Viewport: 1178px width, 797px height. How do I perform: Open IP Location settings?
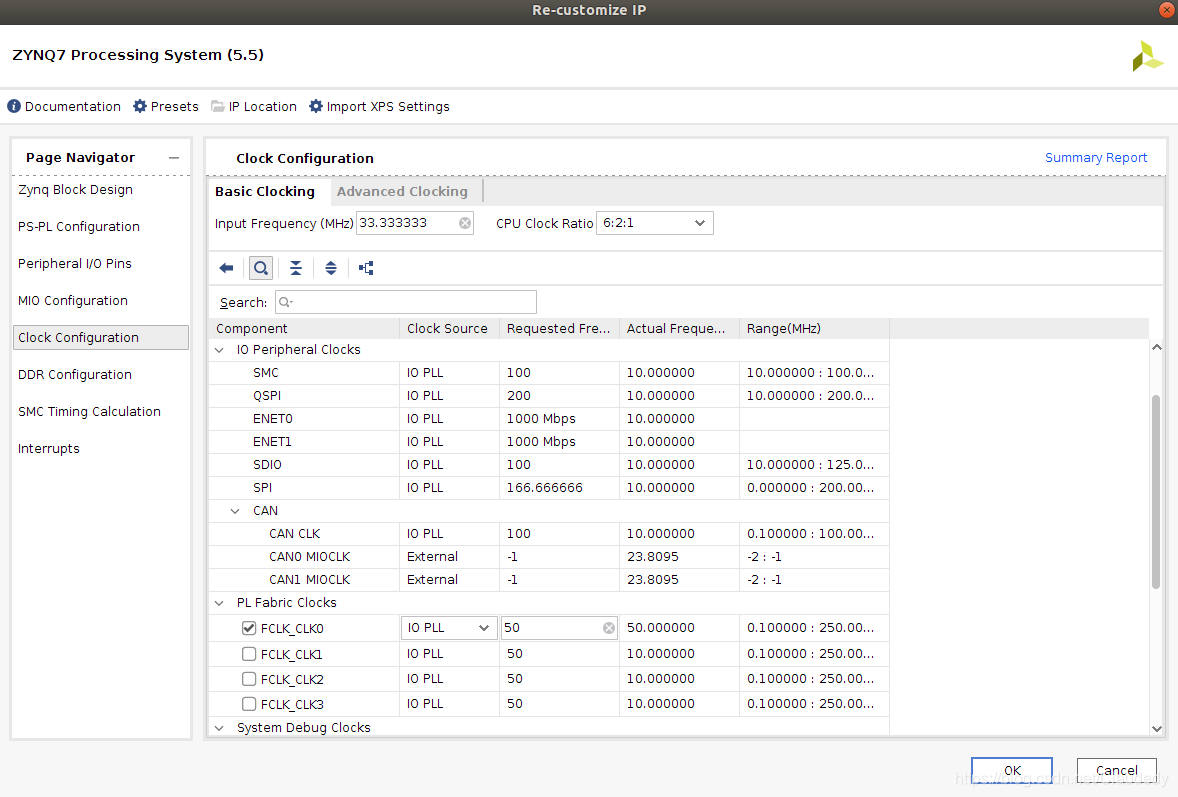pyautogui.click(x=254, y=107)
